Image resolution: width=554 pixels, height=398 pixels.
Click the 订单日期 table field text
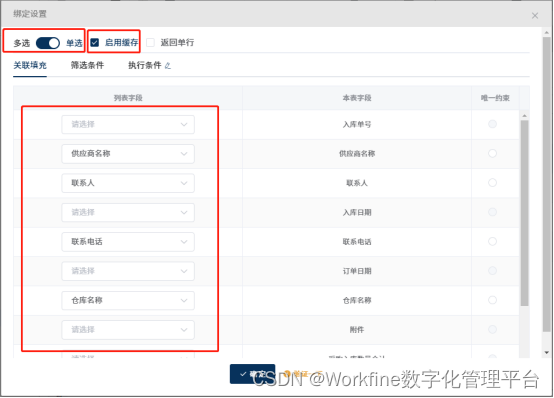click(x=357, y=271)
